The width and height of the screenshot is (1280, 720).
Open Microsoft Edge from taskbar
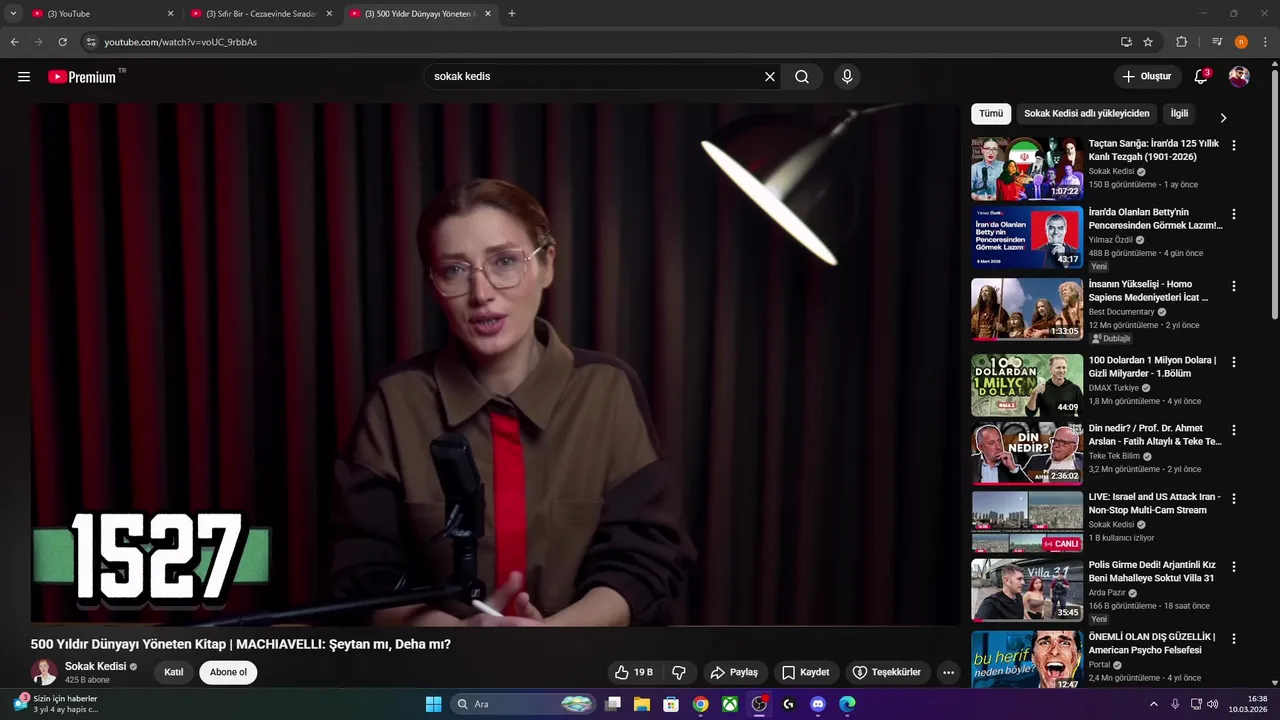(x=847, y=704)
